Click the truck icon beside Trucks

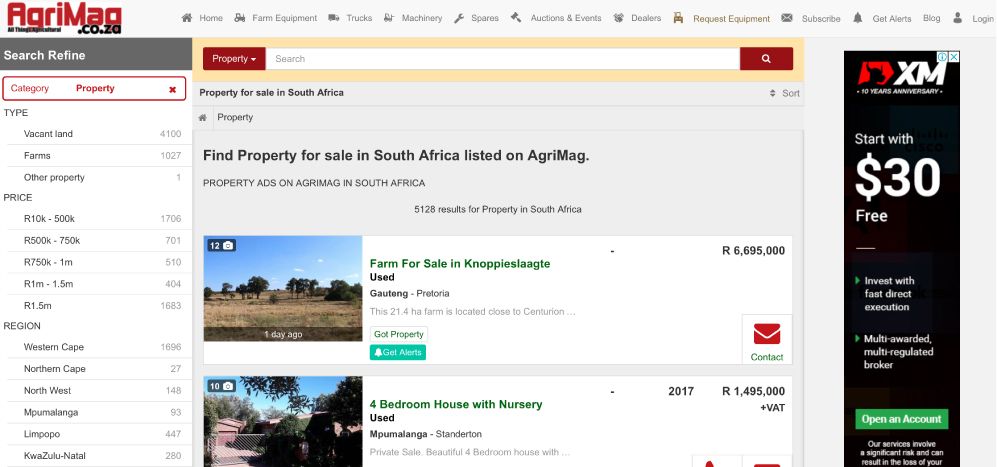pos(334,18)
